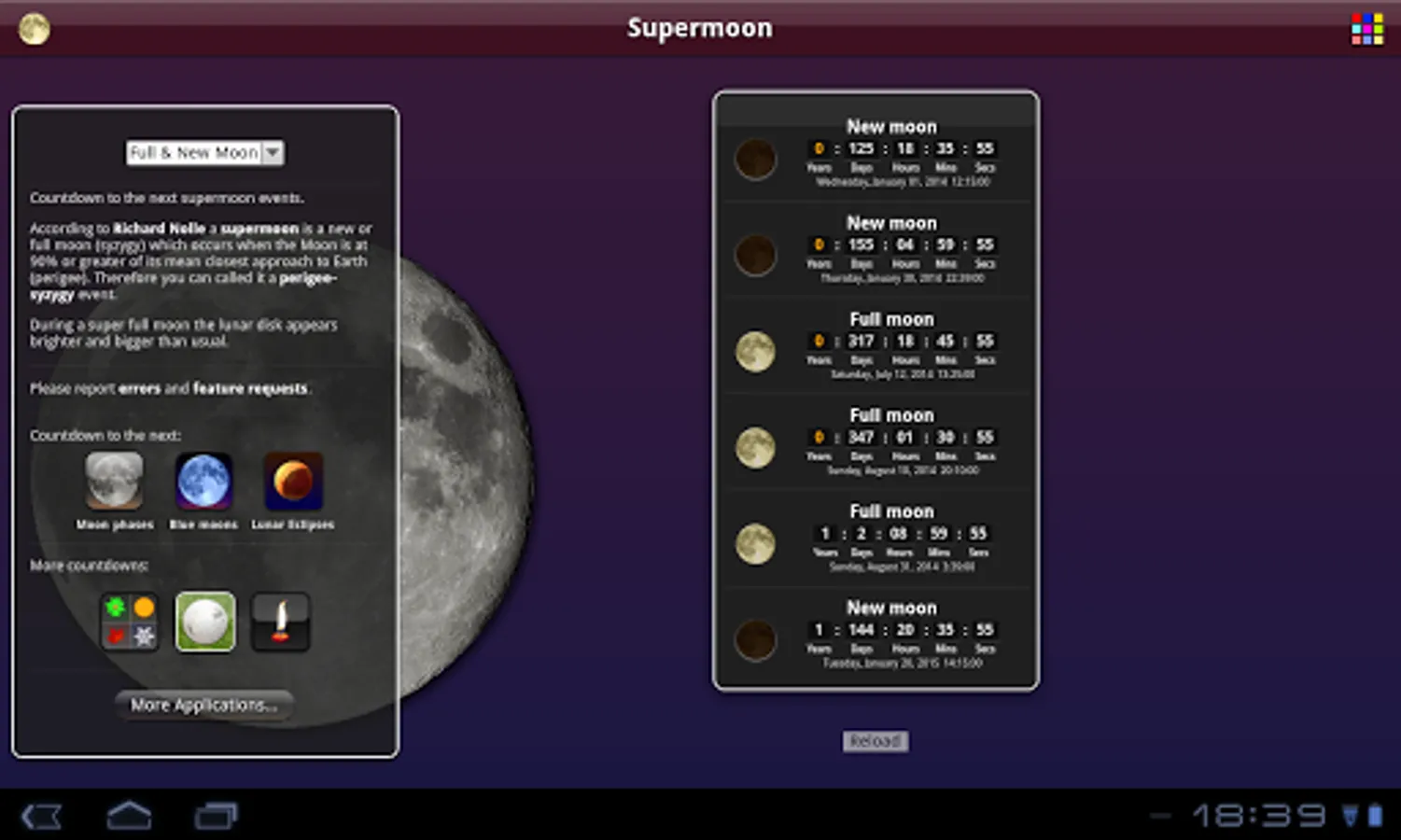Click the 347 days counter value
The height and width of the screenshot is (840, 1401).
[x=861, y=437]
